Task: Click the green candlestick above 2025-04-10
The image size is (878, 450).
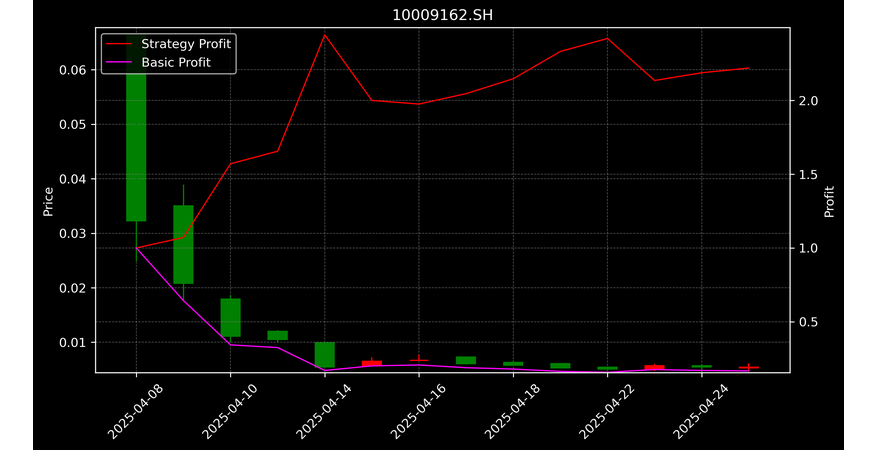Action: (231, 317)
